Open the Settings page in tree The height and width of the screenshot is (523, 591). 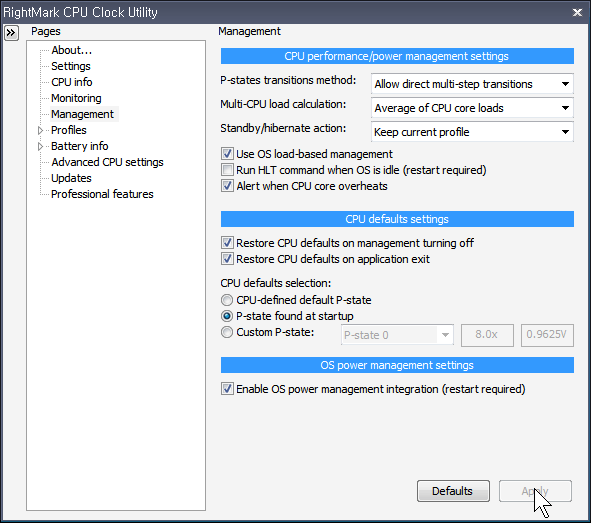pyautogui.click(x=71, y=66)
